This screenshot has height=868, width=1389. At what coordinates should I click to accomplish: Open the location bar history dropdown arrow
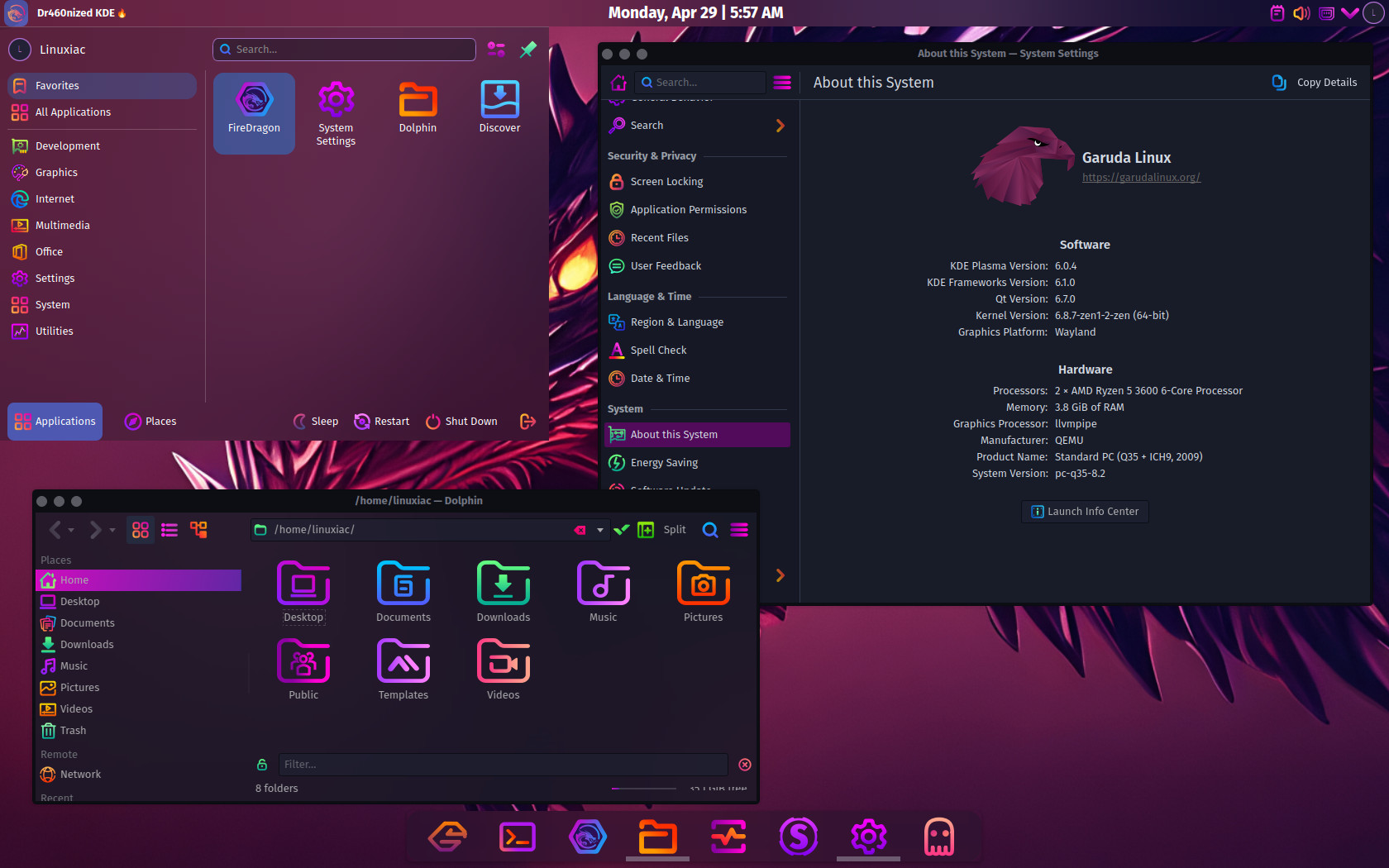coord(600,530)
